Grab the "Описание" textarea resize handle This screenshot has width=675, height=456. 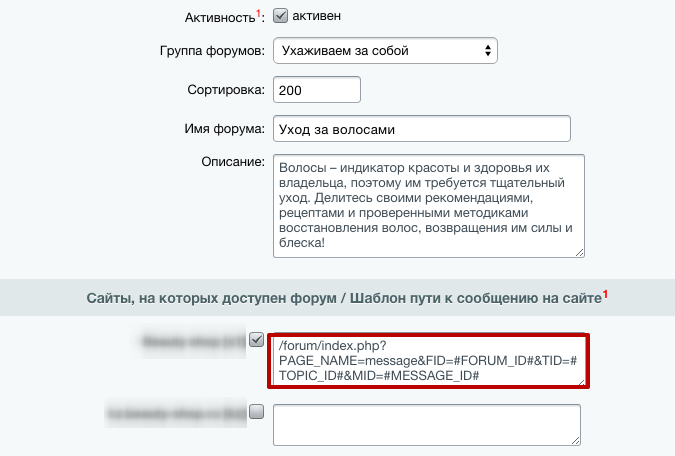[x=579, y=252]
